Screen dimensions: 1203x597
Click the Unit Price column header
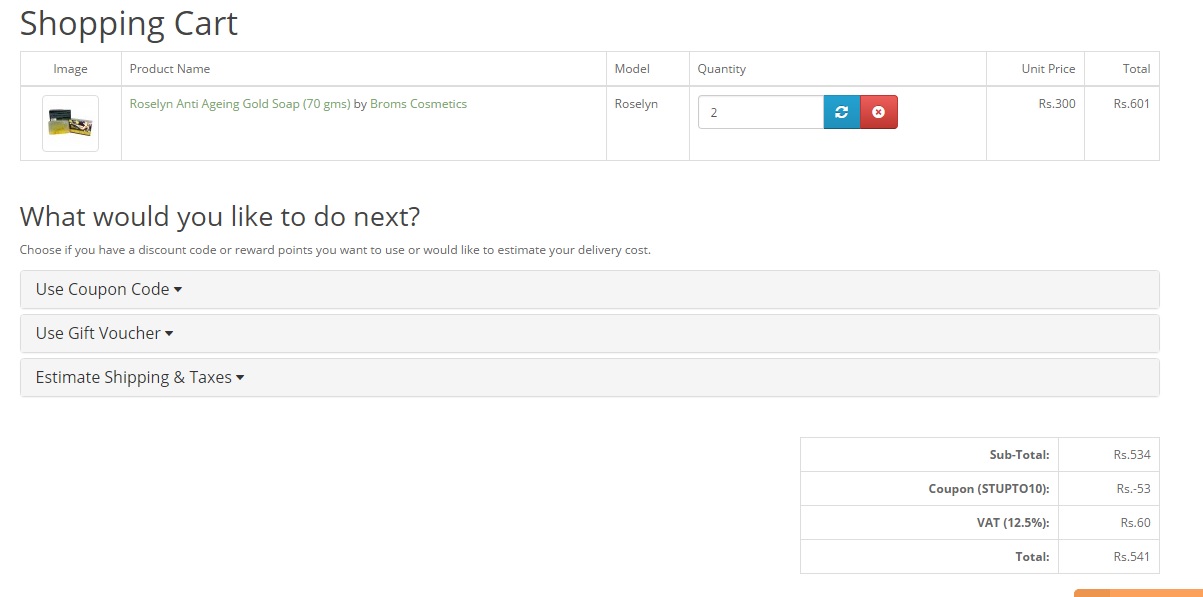tap(1048, 69)
